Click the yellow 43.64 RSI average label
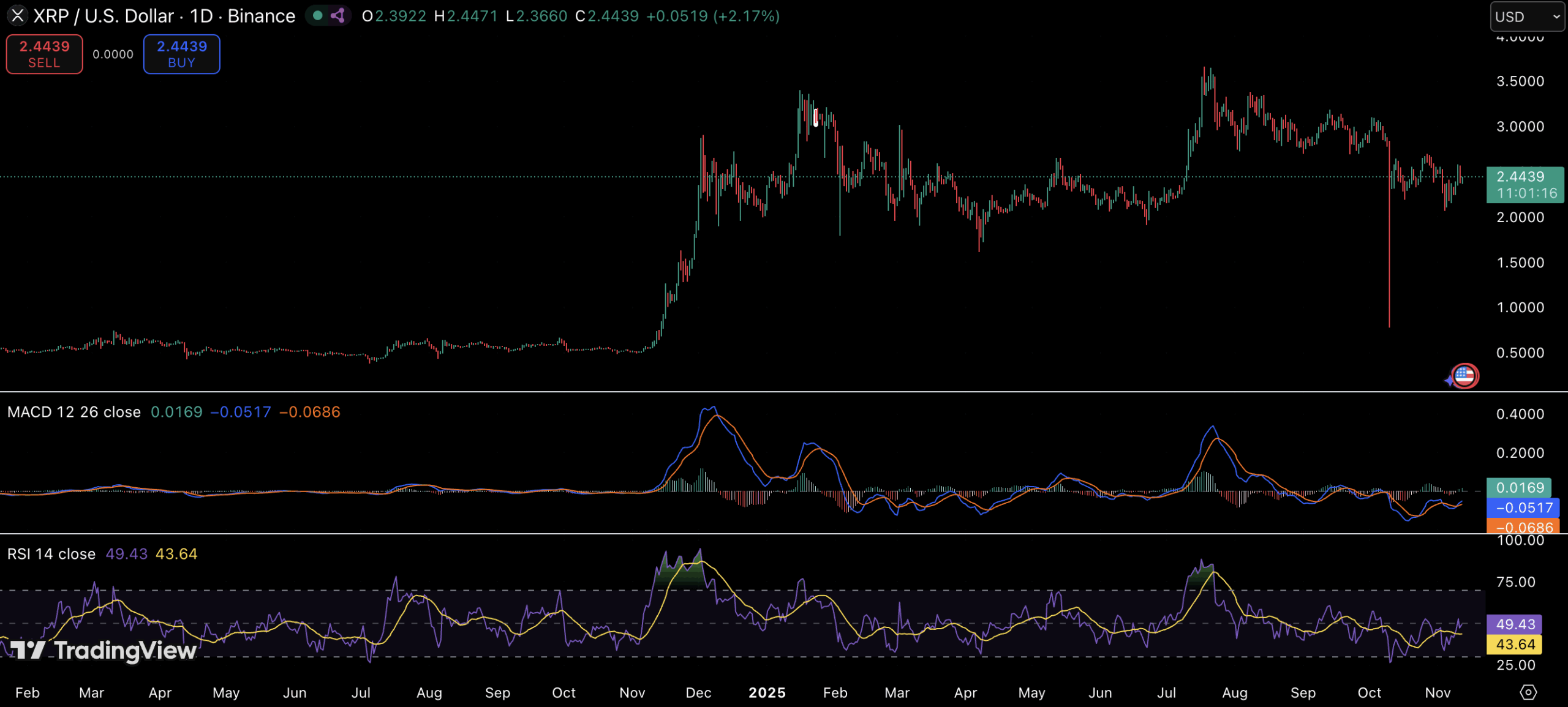The image size is (1568, 707). (x=1515, y=644)
